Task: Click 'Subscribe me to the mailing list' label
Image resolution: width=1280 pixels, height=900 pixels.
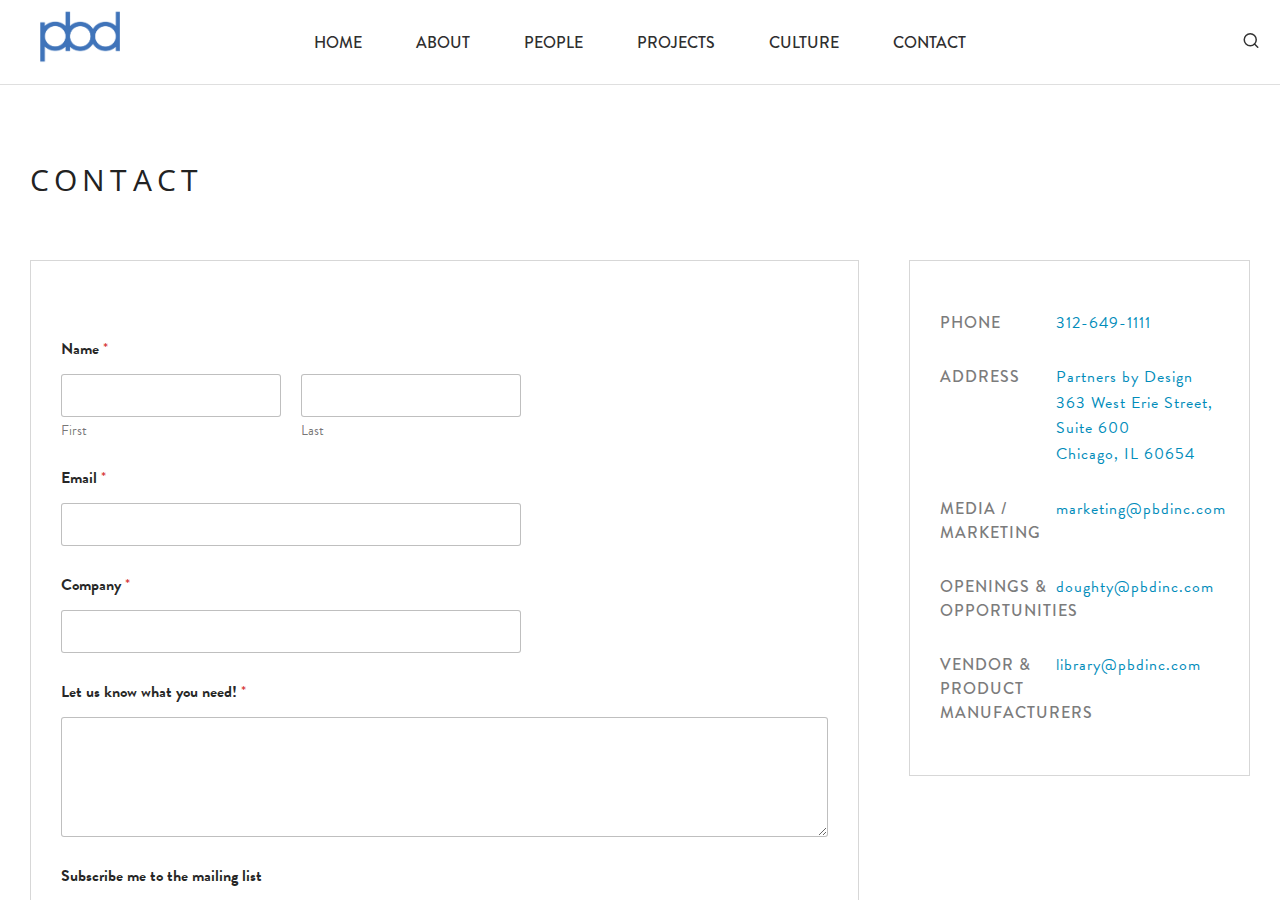Action: (161, 876)
